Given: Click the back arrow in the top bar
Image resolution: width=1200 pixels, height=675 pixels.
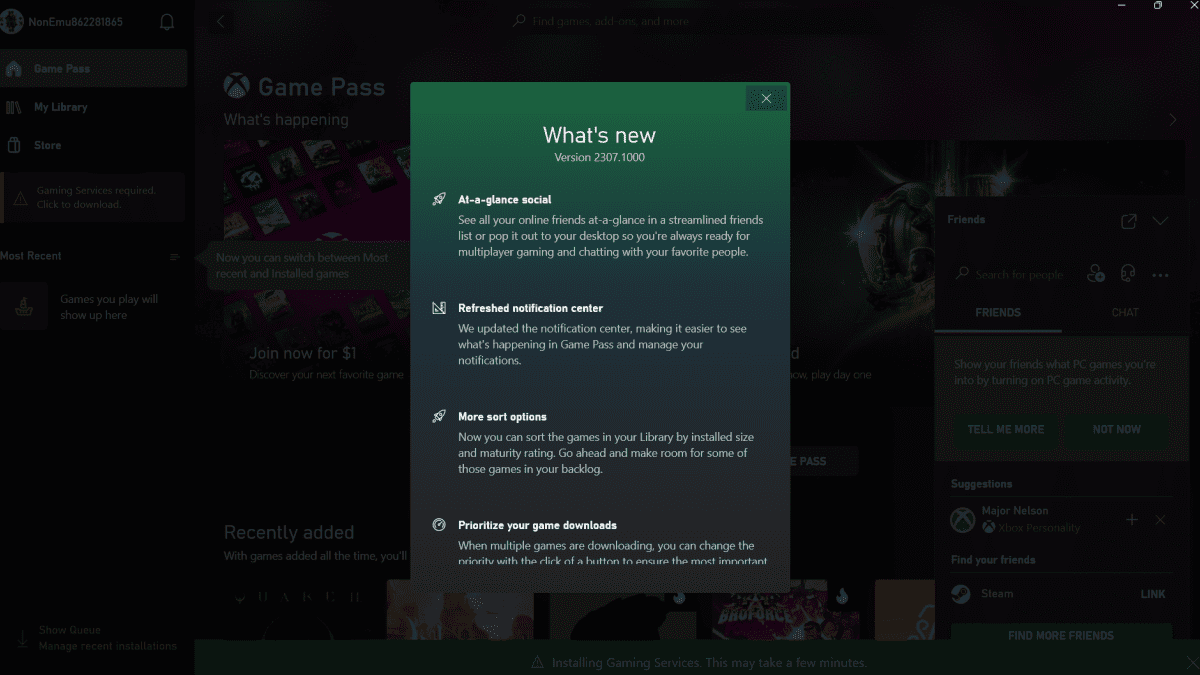Looking at the screenshot, I should tap(221, 21).
